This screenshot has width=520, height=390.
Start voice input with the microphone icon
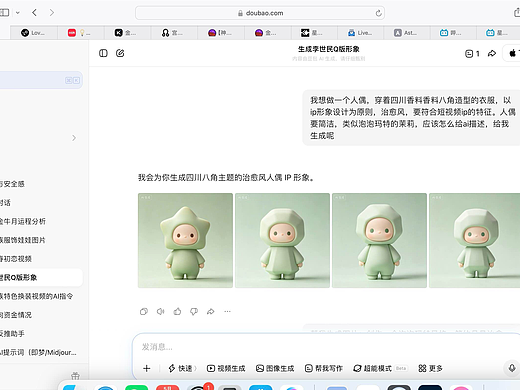512,368
